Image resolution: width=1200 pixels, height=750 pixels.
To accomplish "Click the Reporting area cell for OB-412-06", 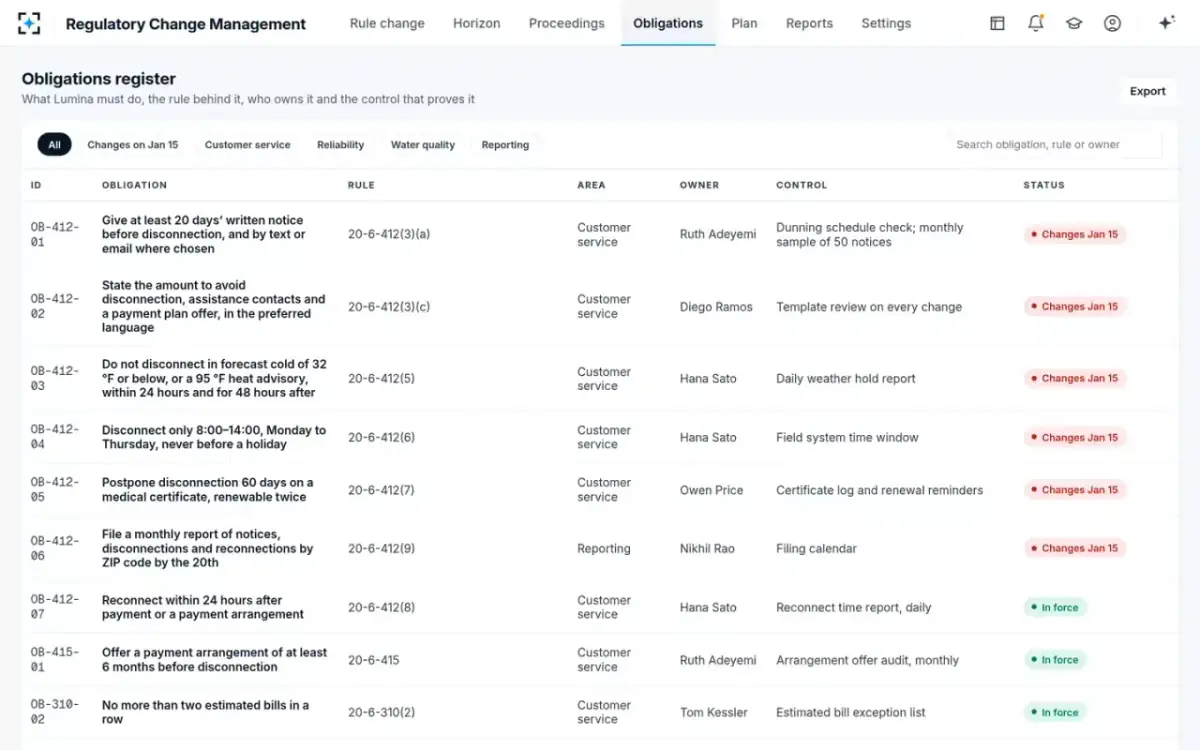I will click(603, 548).
